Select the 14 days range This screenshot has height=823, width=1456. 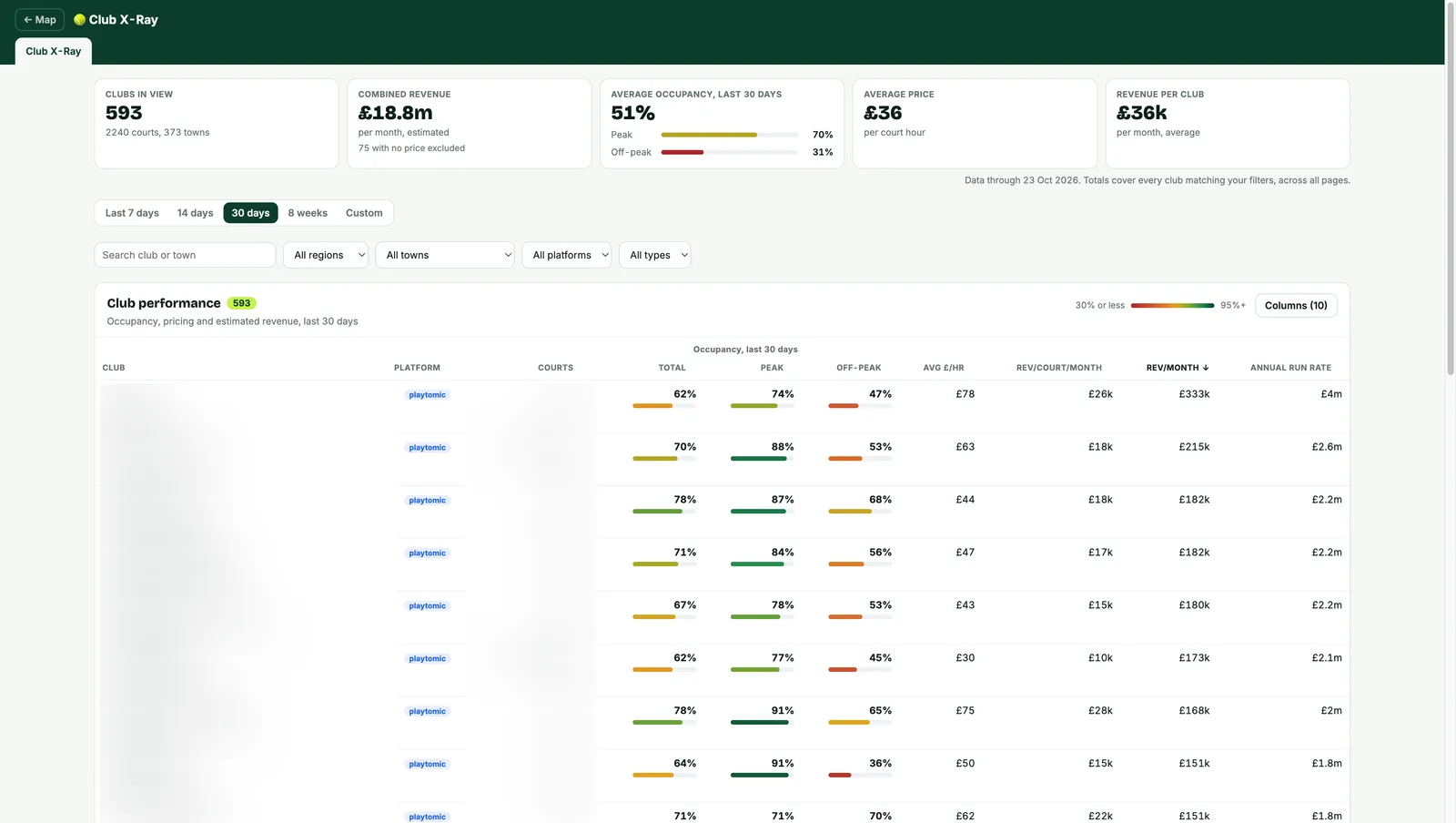[x=195, y=213]
